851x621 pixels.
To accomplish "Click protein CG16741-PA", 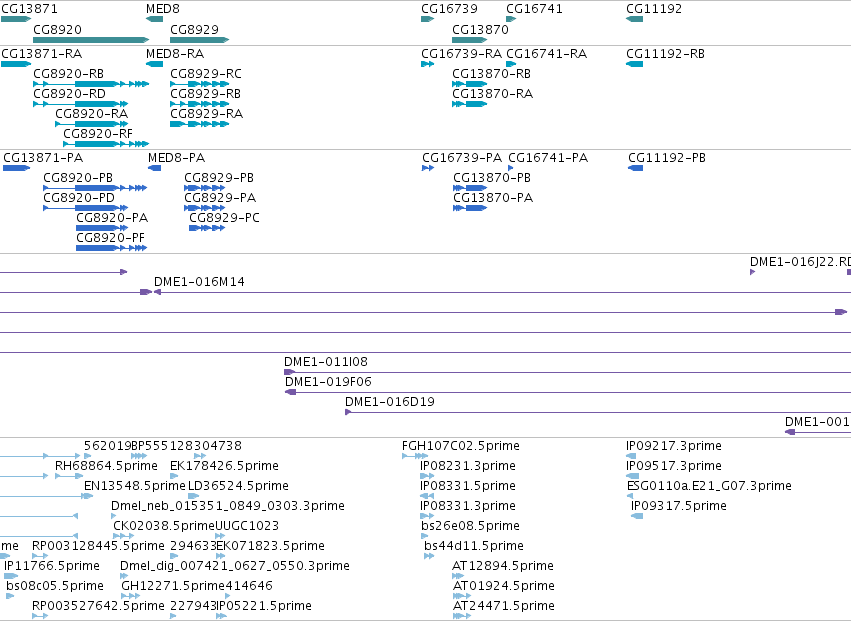I will [x=548, y=158].
